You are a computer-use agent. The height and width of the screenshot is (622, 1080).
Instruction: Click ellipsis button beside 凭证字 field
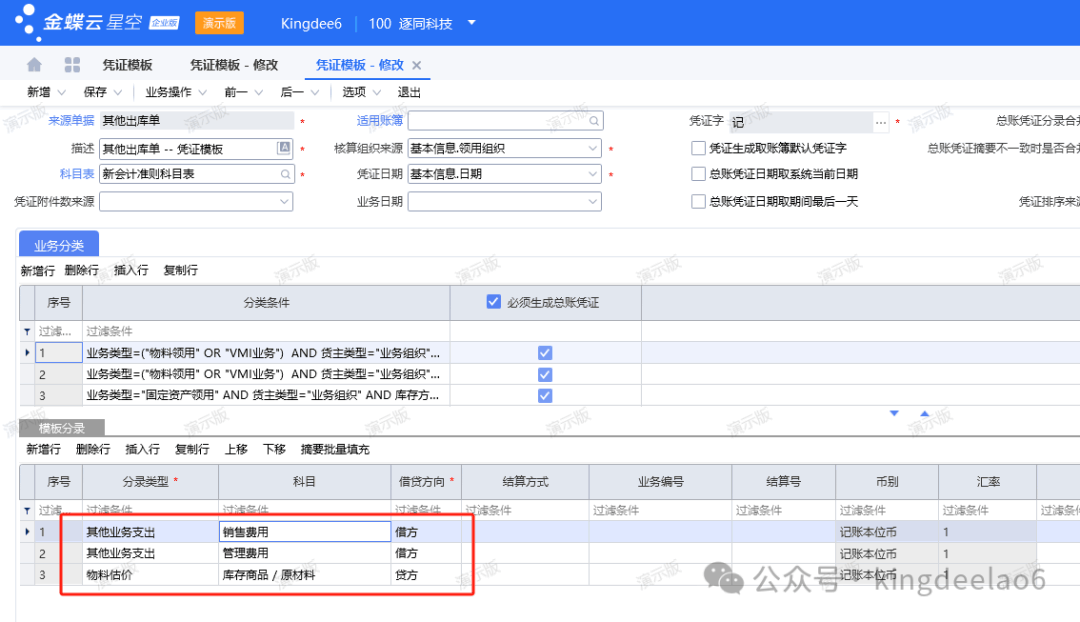click(x=881, y=122)
